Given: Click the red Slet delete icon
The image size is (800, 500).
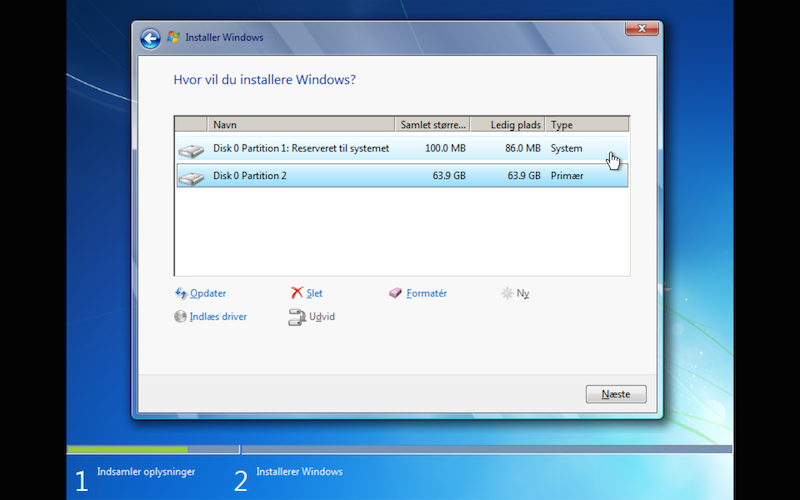Looking at the screenshot, I should (297, 292).
